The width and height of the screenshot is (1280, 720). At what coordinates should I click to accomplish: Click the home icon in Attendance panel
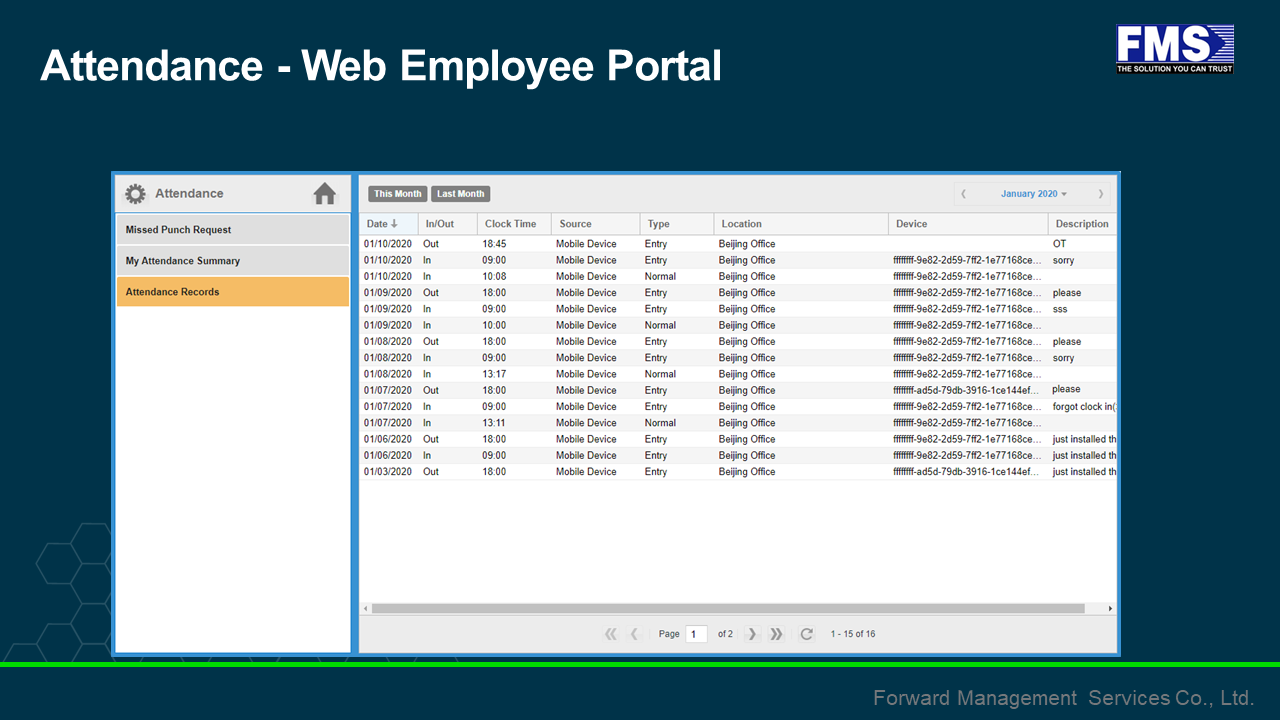[x=325, y=194]
